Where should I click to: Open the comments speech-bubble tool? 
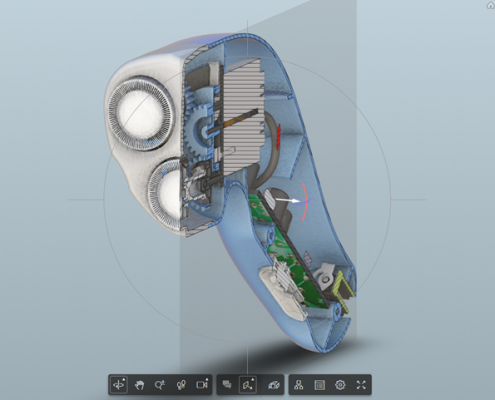pyautogui.click(x=227, y=385)
